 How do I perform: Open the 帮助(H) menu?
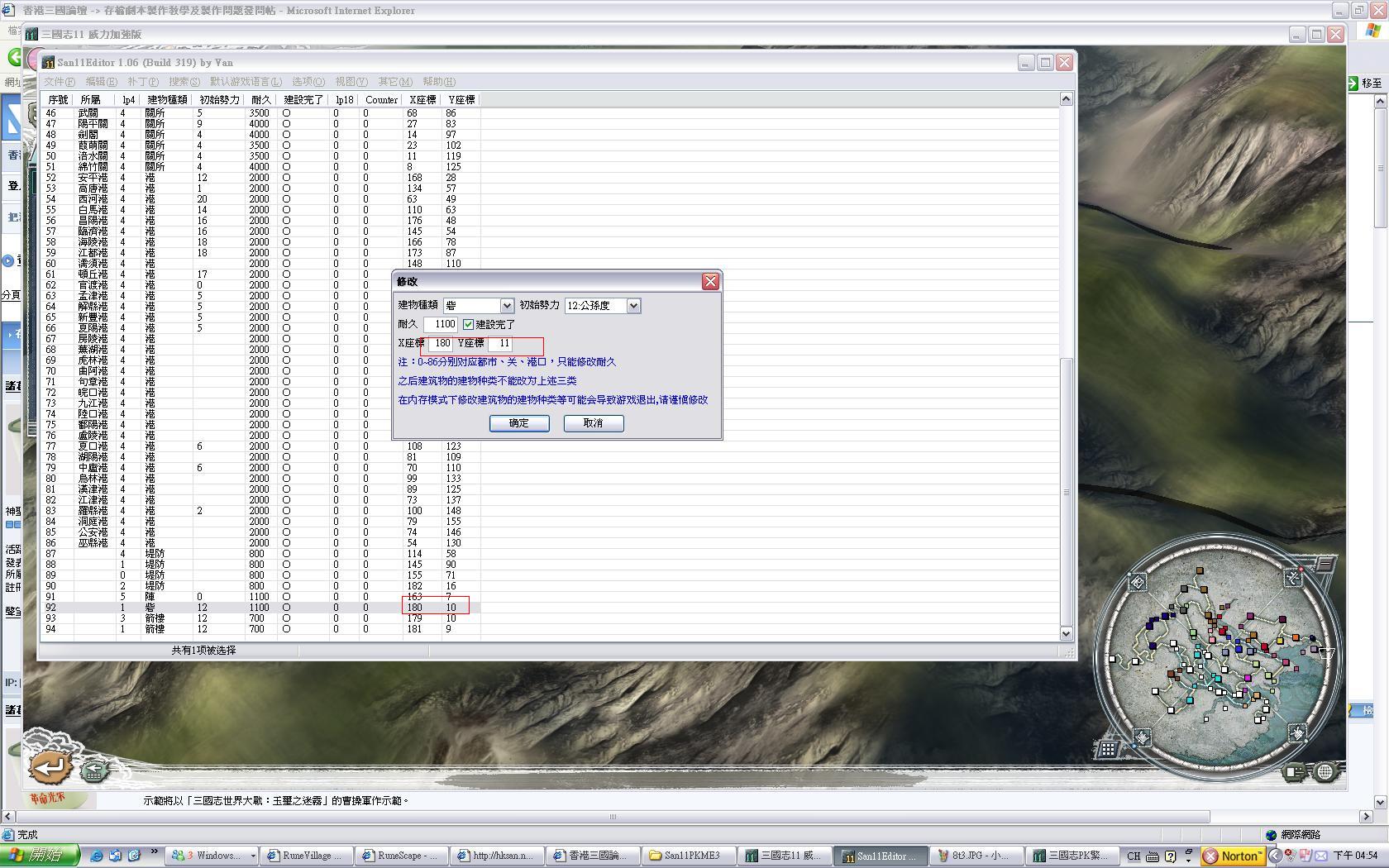click(x=439, y=82)
